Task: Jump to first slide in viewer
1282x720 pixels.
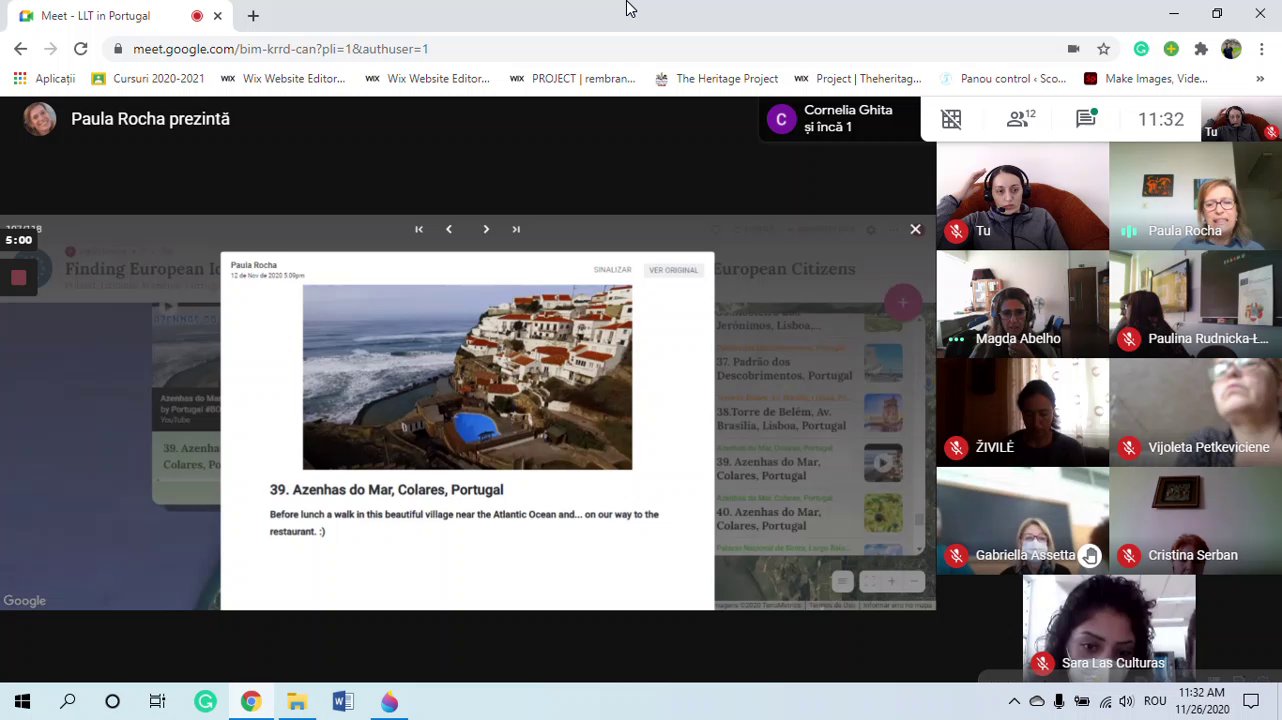Action: point(419,229)
